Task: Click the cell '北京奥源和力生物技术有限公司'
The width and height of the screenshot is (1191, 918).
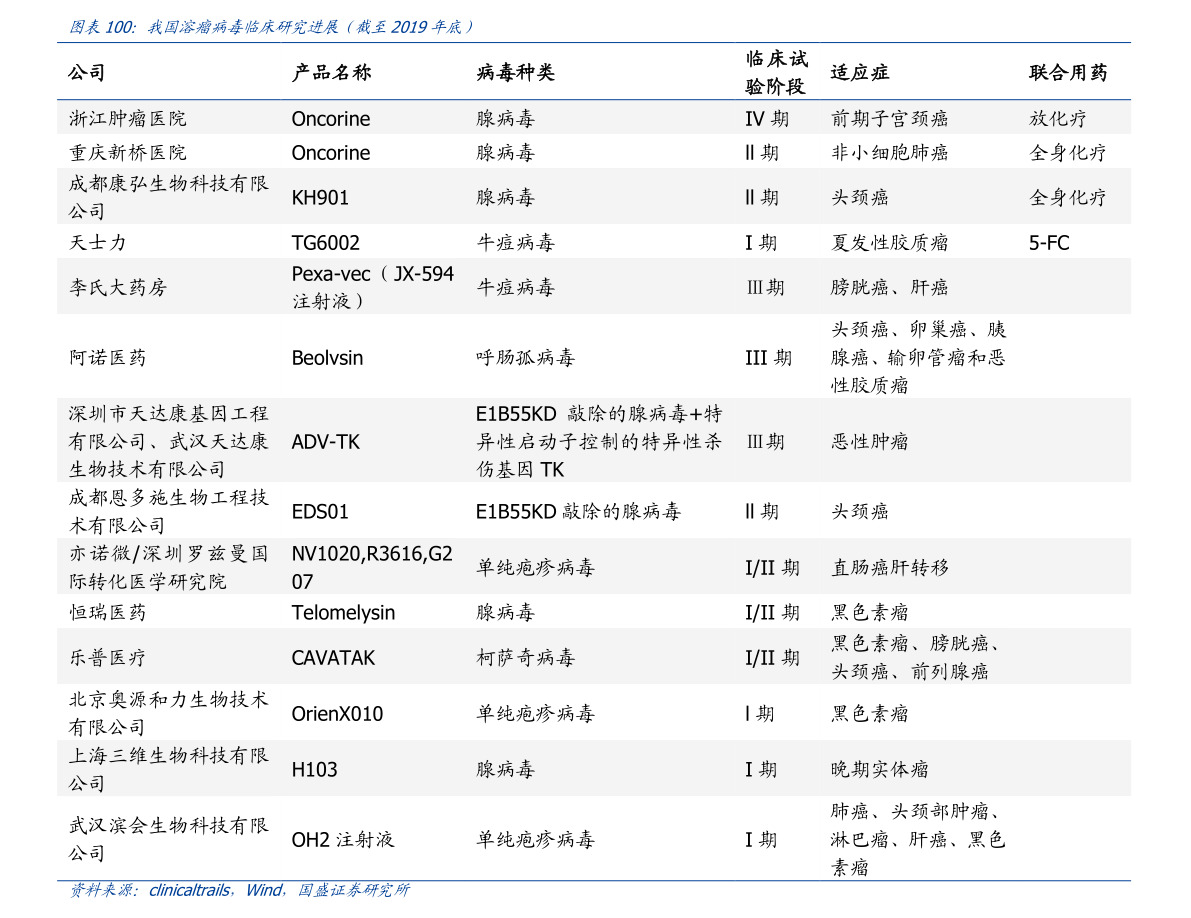Action: 169,713
